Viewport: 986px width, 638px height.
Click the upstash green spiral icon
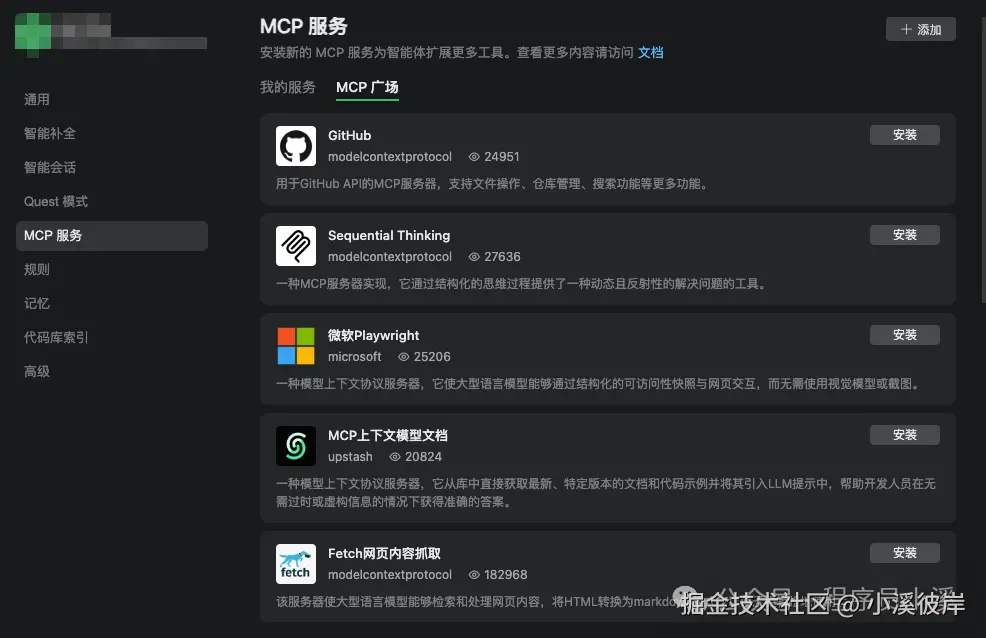295,445
